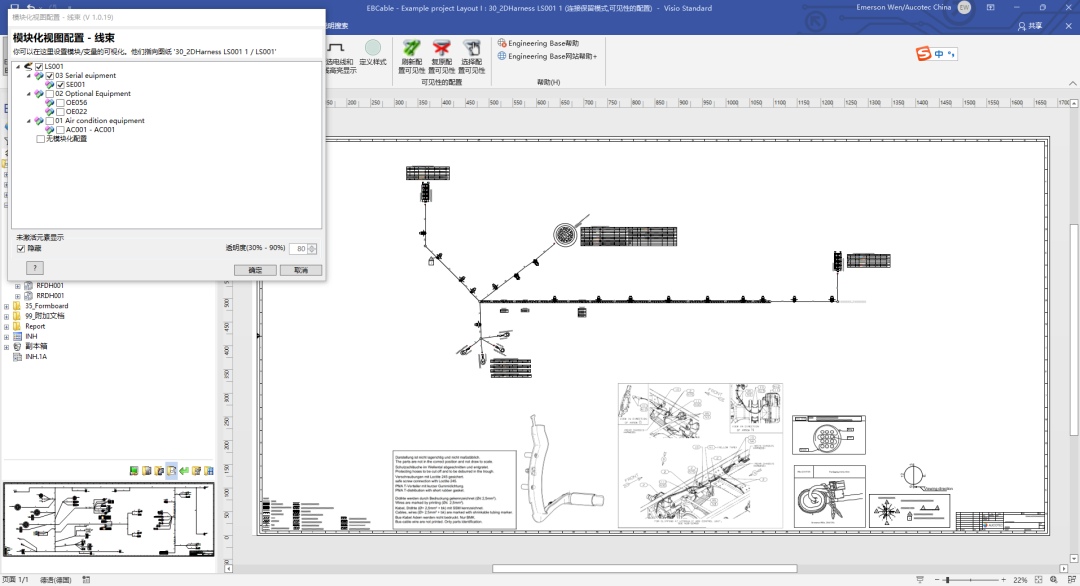Toggle the 隐藏 hide checkbox
The width and height of the screenshot is (1080, 586).
point(21,248)
